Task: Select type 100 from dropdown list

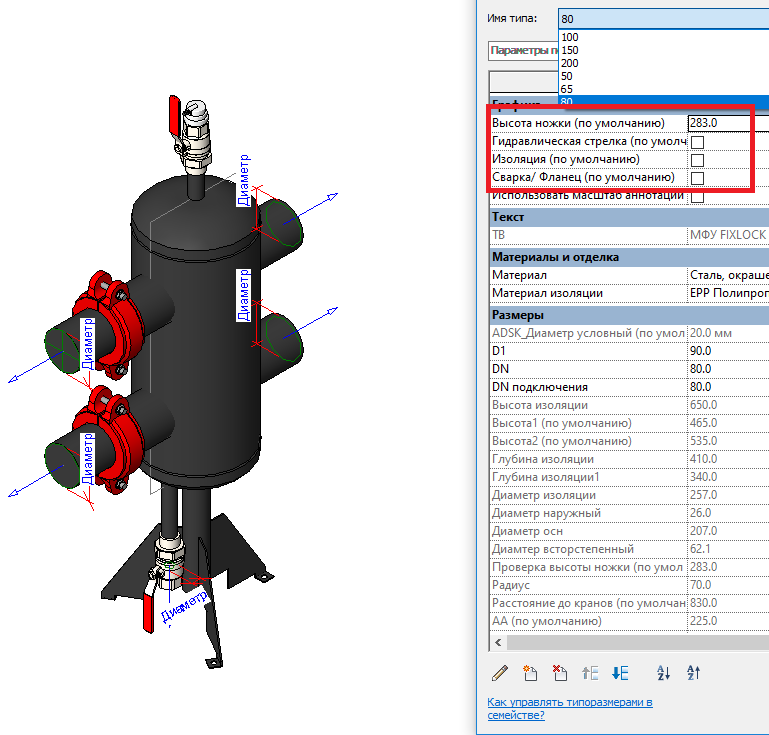Action: [570, 37]
